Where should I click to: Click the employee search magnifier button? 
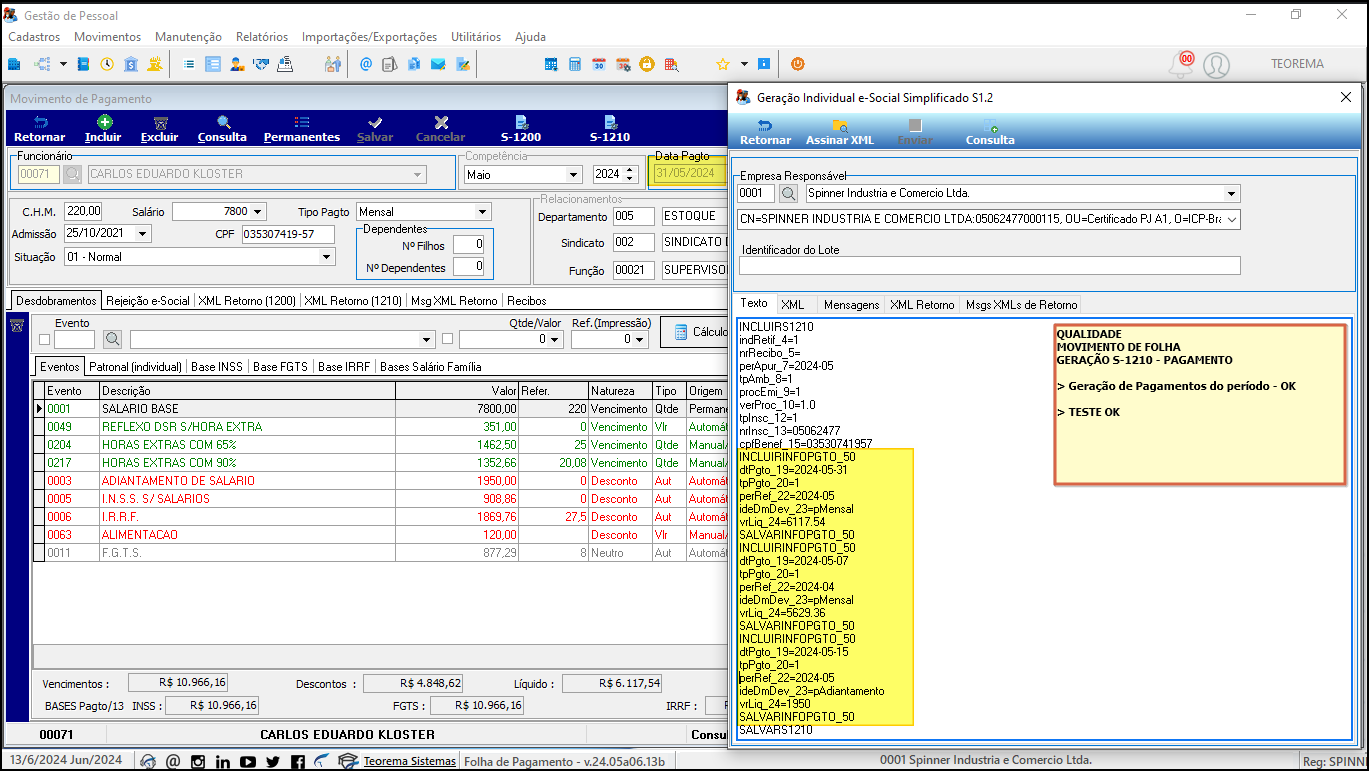click(x=73, y=174)
